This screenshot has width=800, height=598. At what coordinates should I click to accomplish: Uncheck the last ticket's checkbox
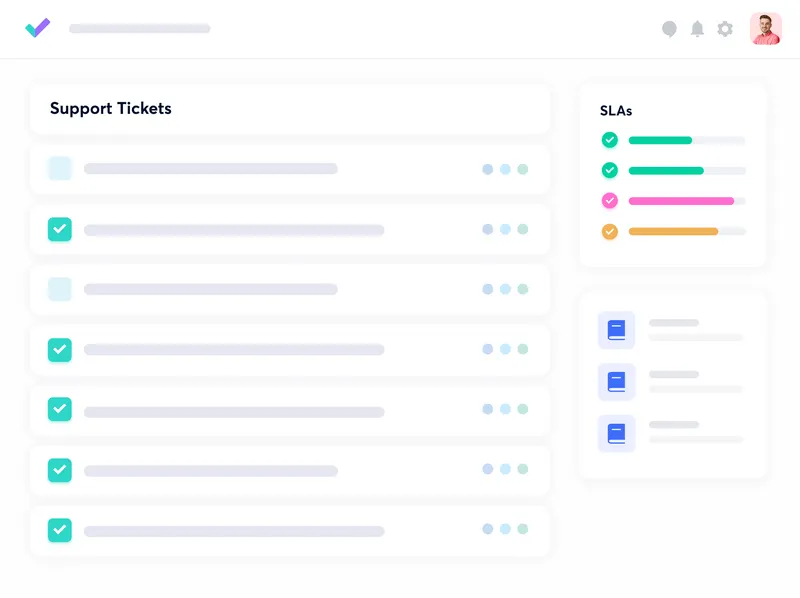pos(60,530)
